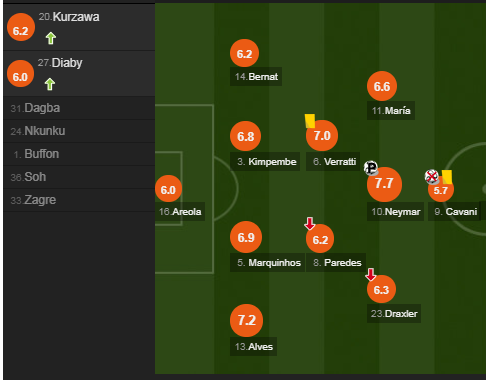The image size is (486, 380).
Task: Click Areola's 6.0 goalkeeper rating
Action: click(168, 189)
